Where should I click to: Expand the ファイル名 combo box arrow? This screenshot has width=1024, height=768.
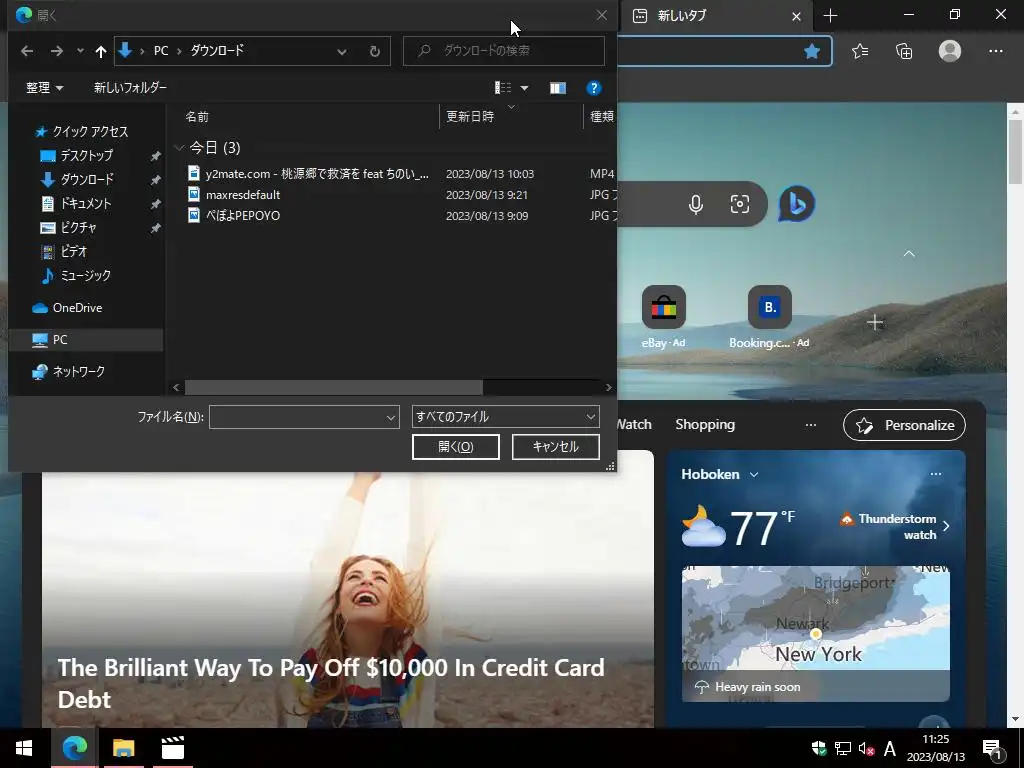(x=391, y=417)
